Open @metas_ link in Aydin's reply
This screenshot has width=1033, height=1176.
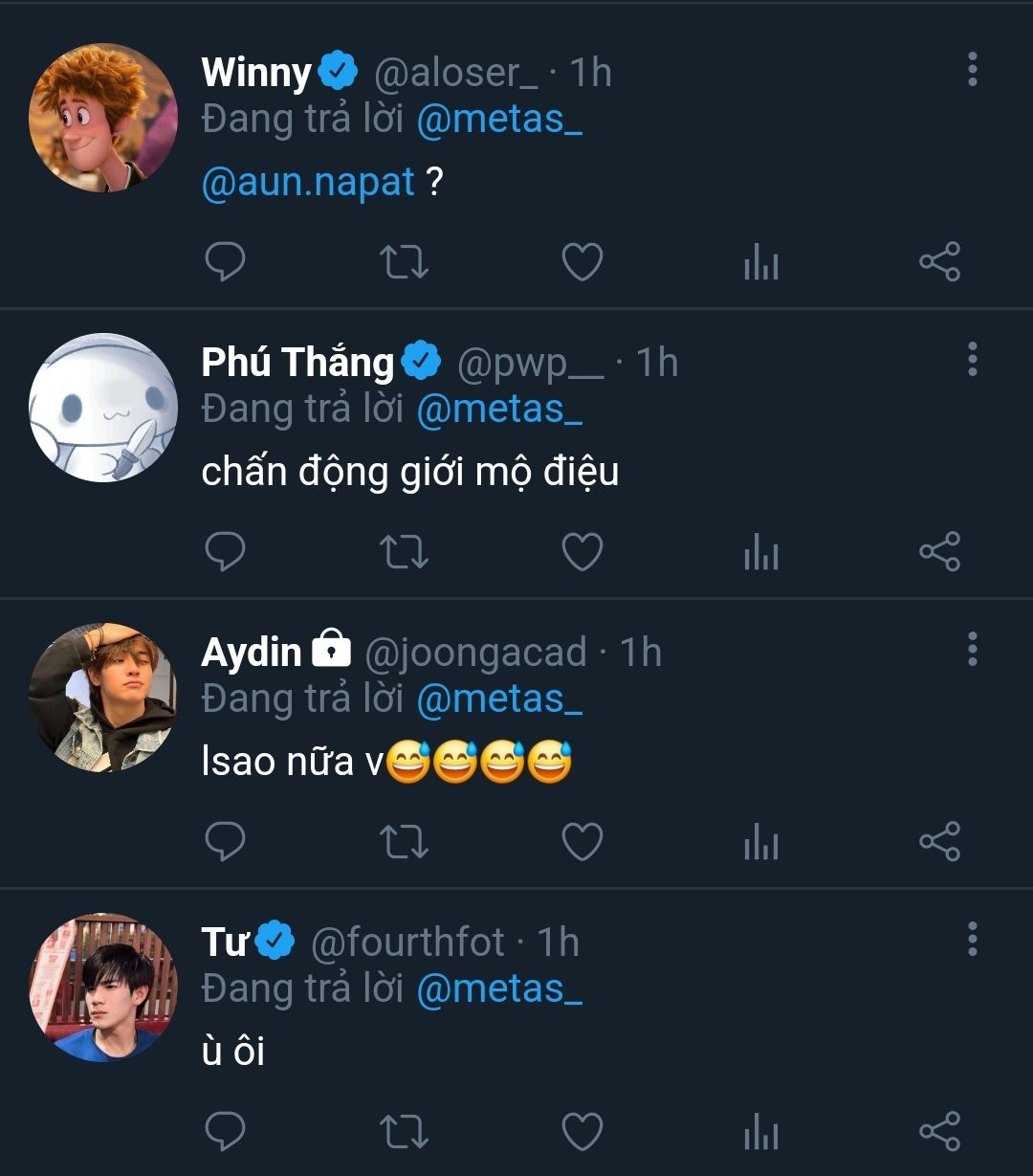[499, 699]
